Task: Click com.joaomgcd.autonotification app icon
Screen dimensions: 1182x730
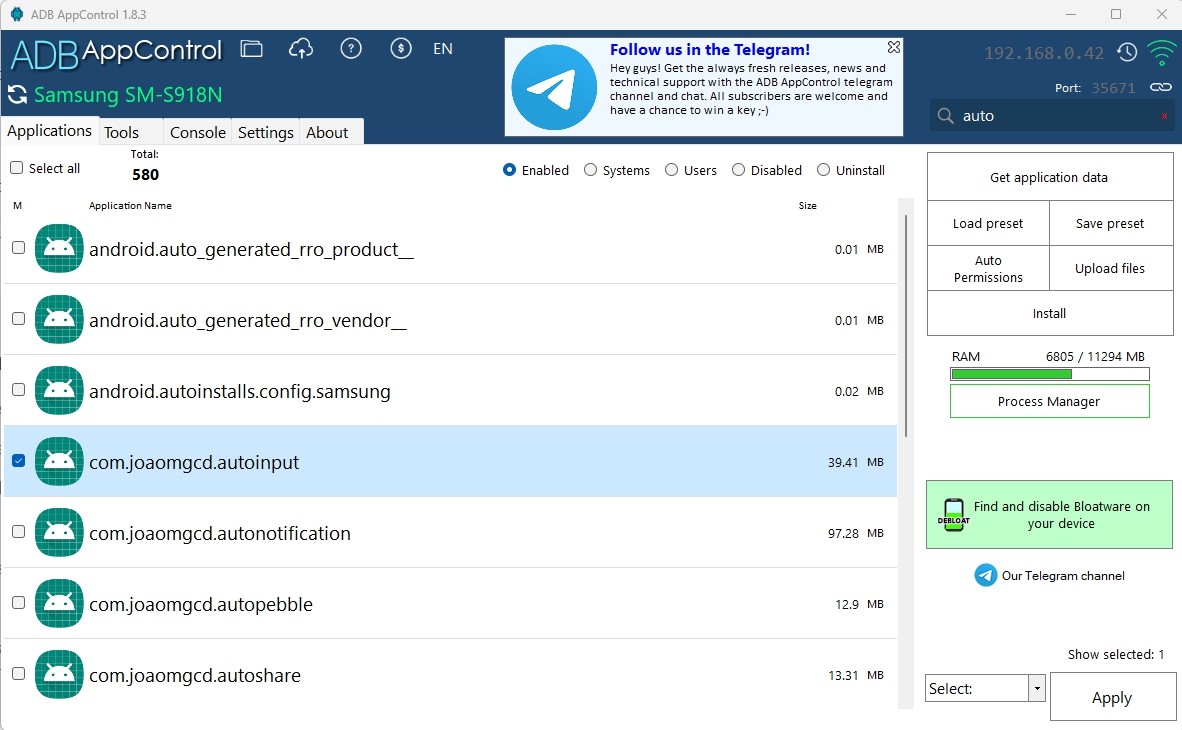Action: [59, 532]
